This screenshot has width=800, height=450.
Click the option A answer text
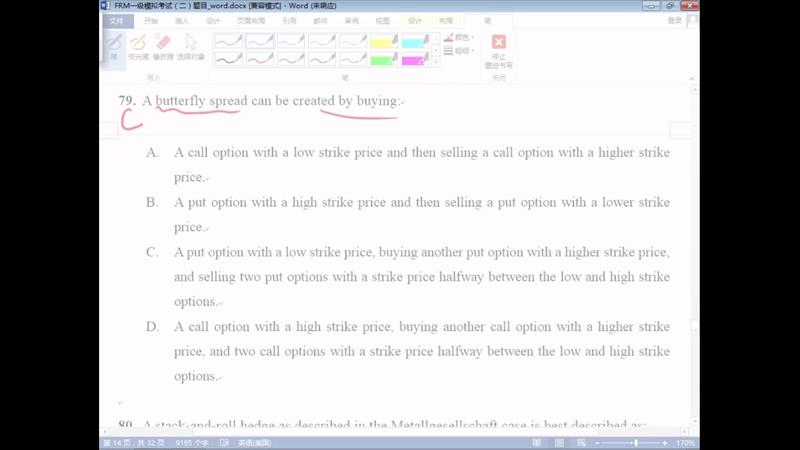[421, 165]
